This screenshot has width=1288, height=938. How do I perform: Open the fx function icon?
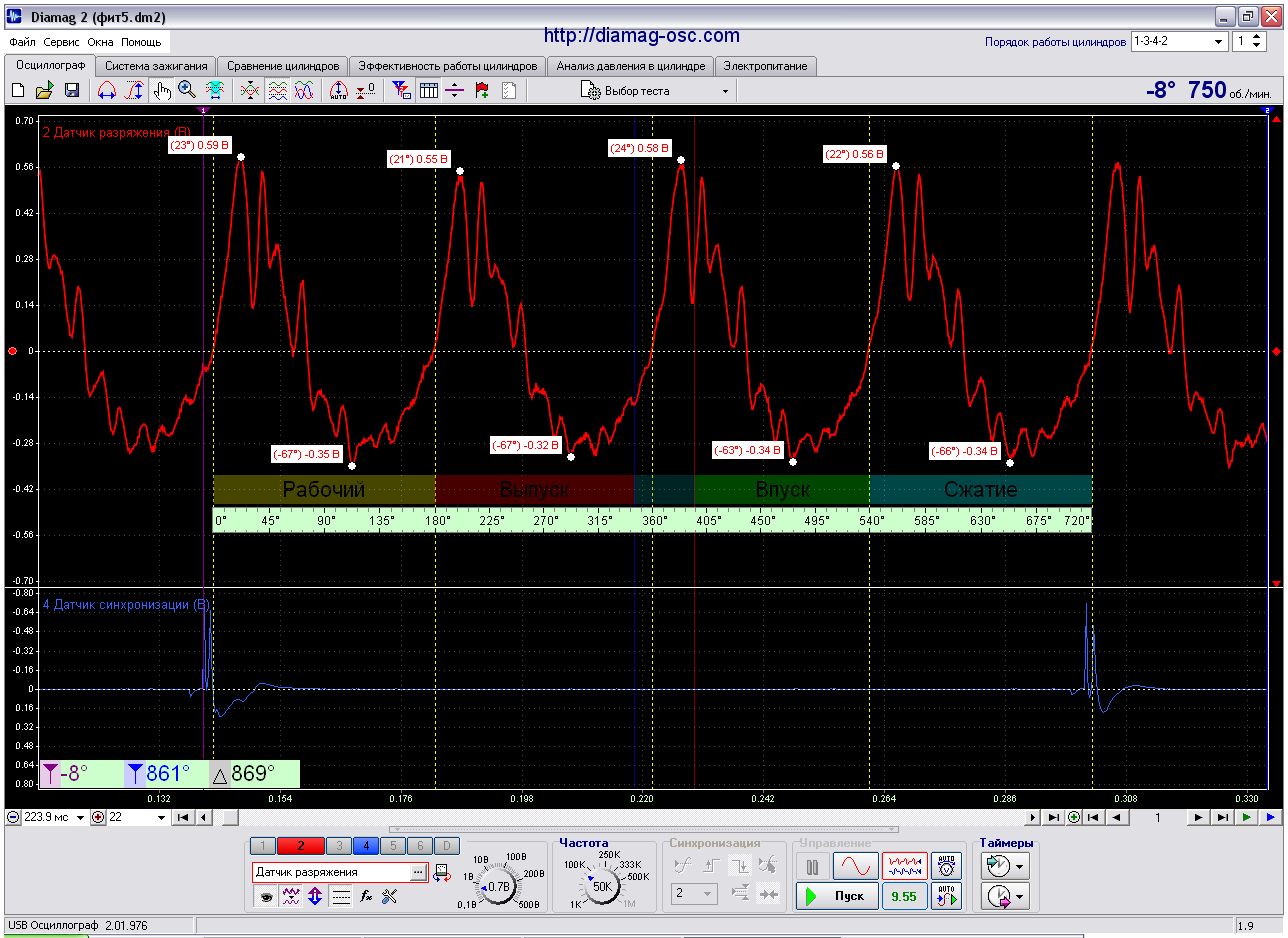point(366,897)
